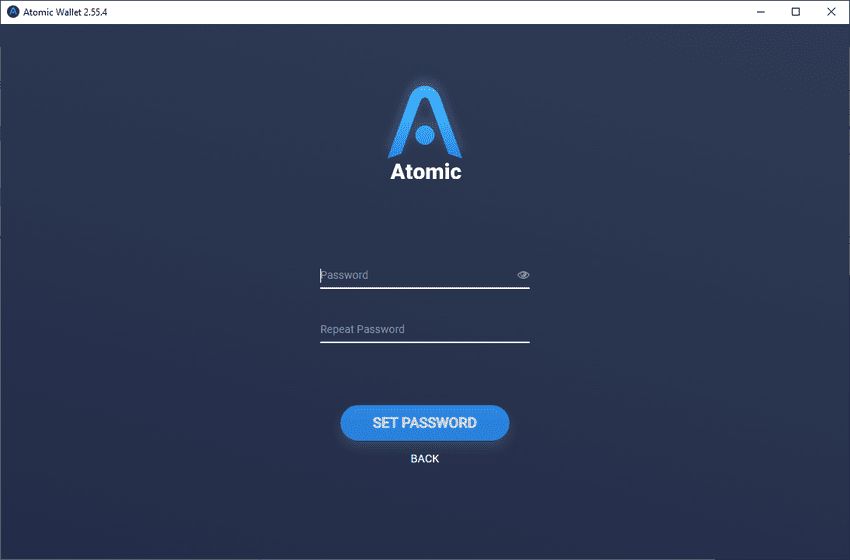Image resolution: width=850 pixels, height=560 pixels.
Task: Click the large blue Atomic logo
Action: pyautogui.click(x=425, y=122)
